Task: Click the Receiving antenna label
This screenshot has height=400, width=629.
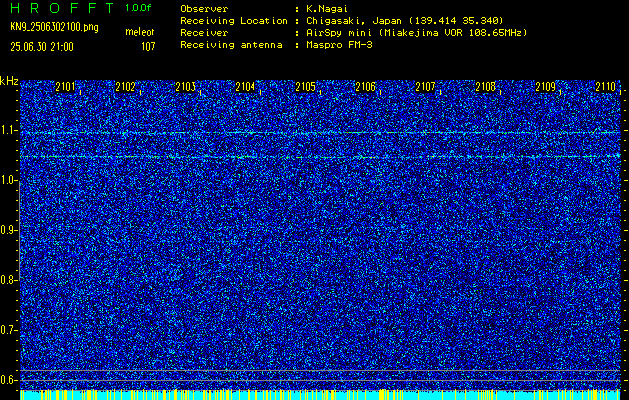Action: (231, 45)
